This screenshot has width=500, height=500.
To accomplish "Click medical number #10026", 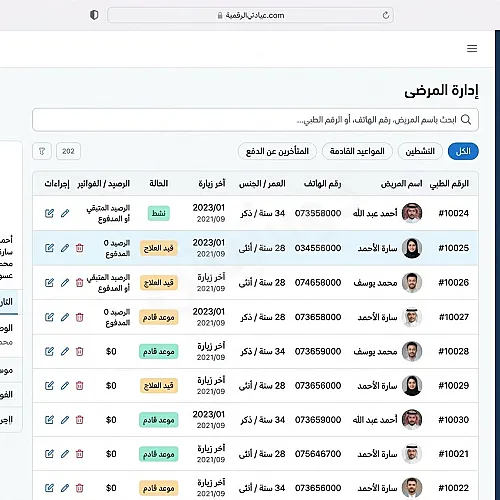I will pyautogui.click(x=454, y=283).
